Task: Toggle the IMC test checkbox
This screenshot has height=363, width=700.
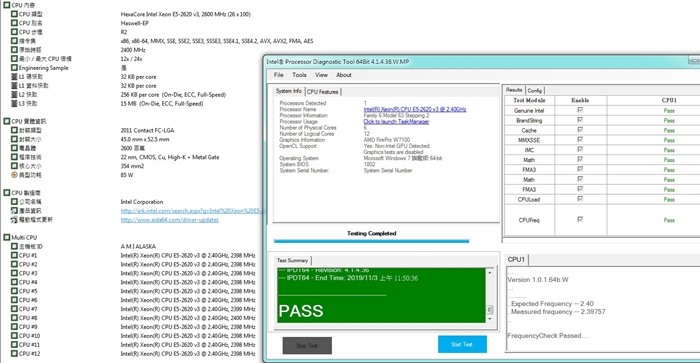Action: 580,149
